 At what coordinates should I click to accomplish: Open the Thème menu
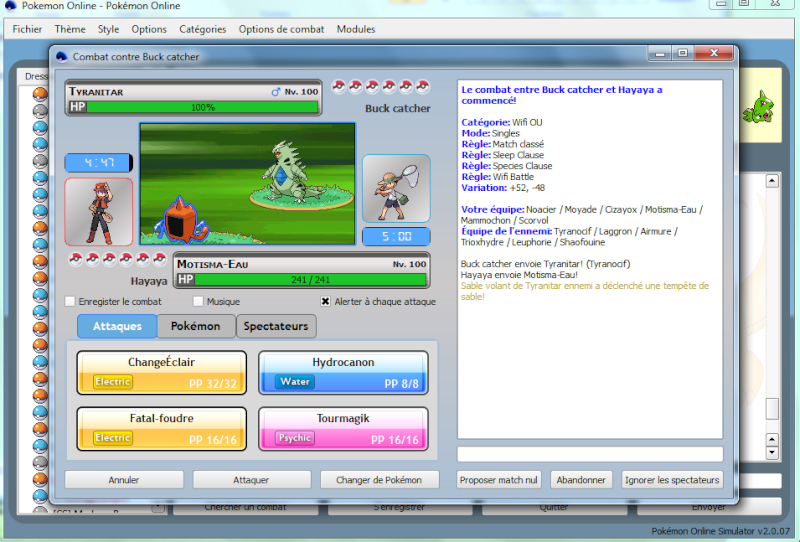pos(70,29)
